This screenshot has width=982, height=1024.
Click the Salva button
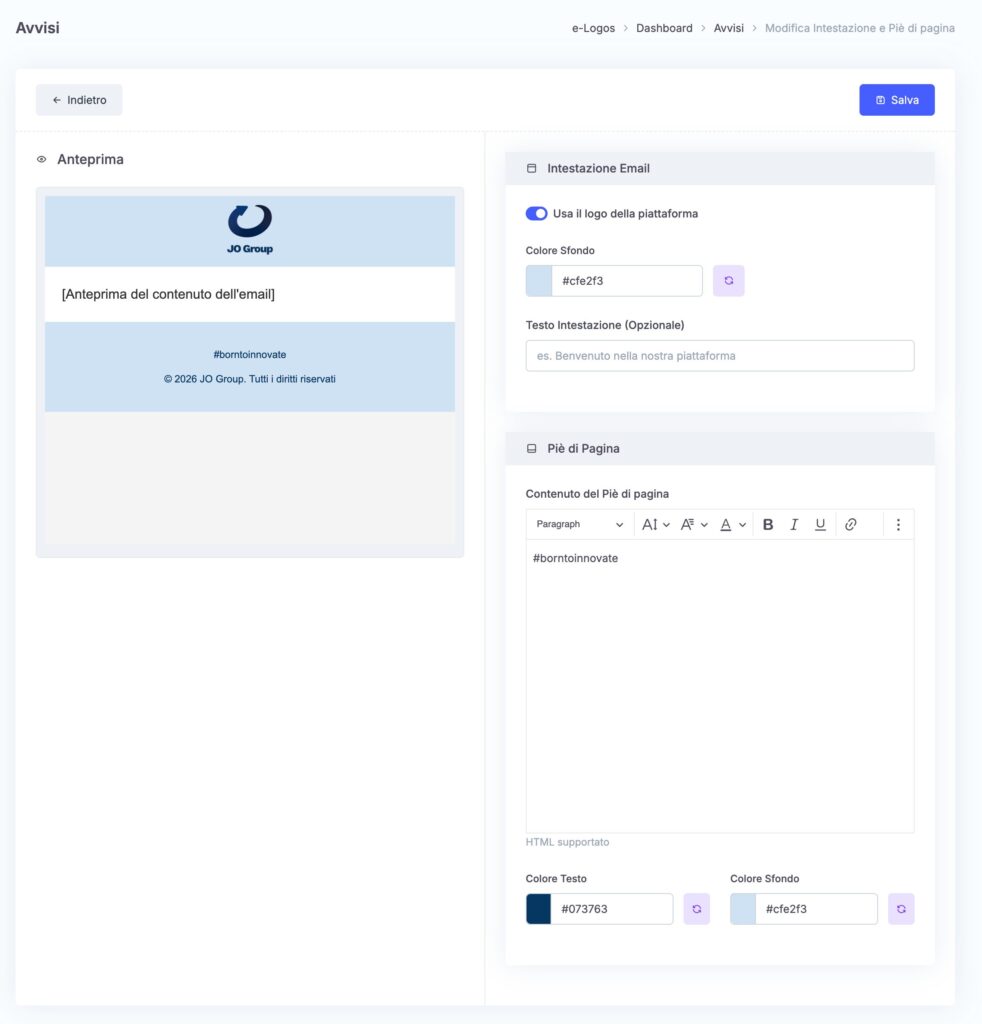click(896, 100)
